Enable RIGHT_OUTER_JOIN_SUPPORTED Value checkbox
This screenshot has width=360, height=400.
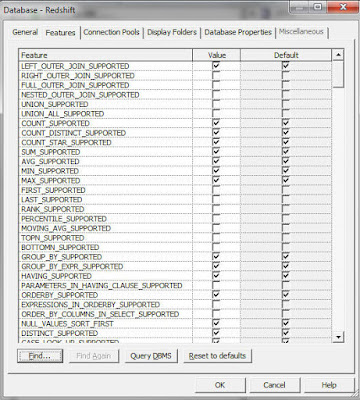click(x=216, y=75)
